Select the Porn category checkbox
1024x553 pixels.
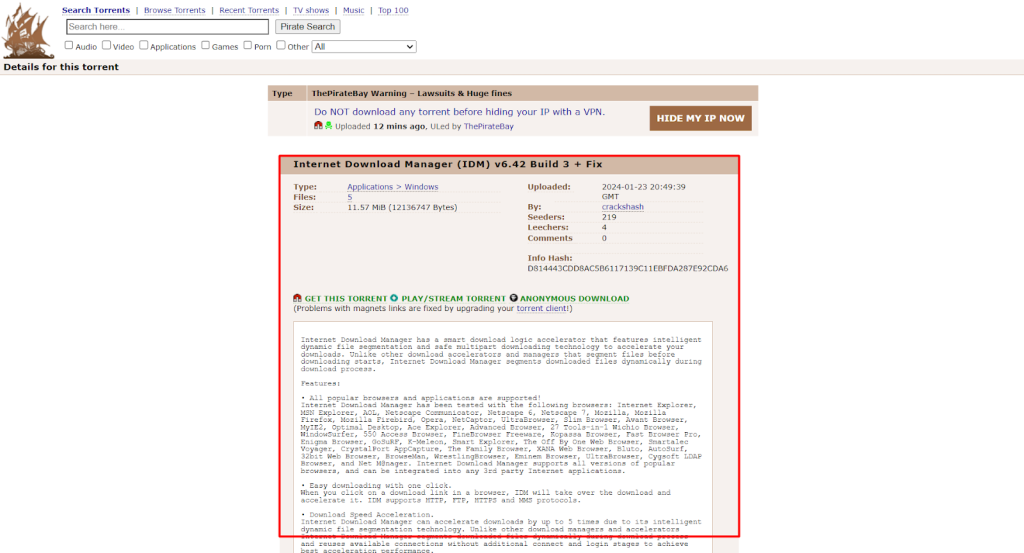click(248, 45)
